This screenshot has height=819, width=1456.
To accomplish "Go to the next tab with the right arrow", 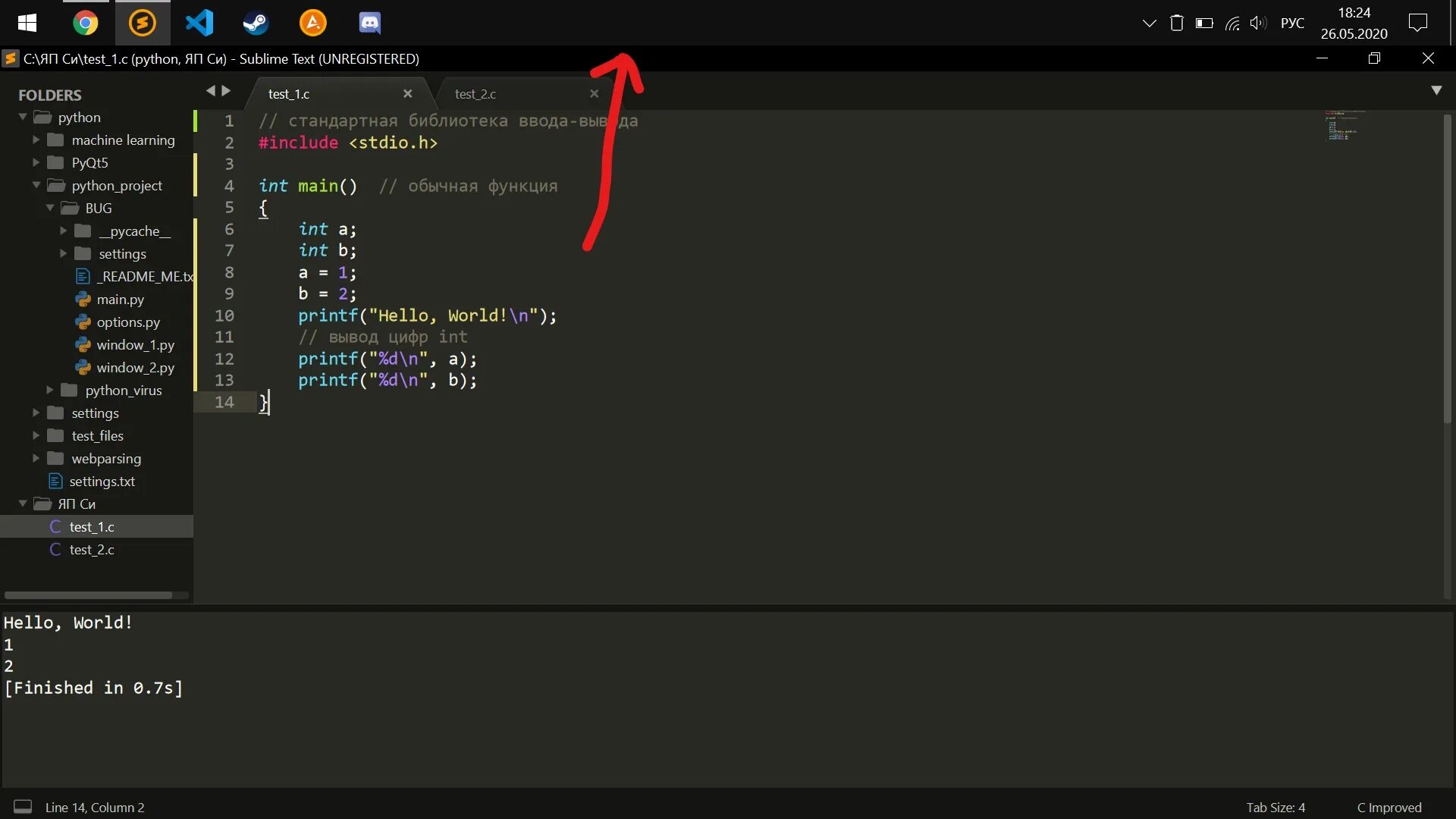I will 226,91.
